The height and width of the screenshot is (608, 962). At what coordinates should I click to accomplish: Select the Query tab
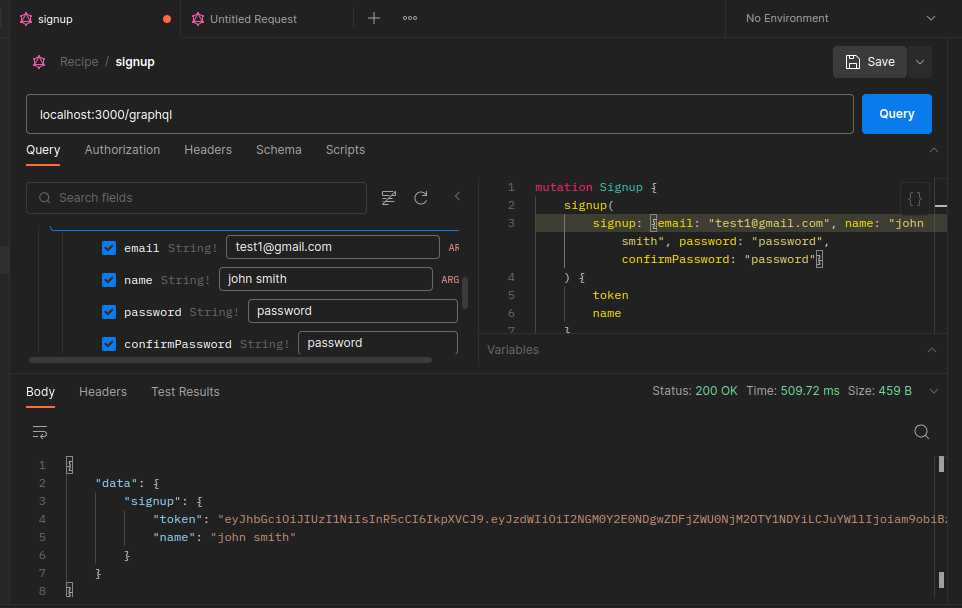point(43,150)
